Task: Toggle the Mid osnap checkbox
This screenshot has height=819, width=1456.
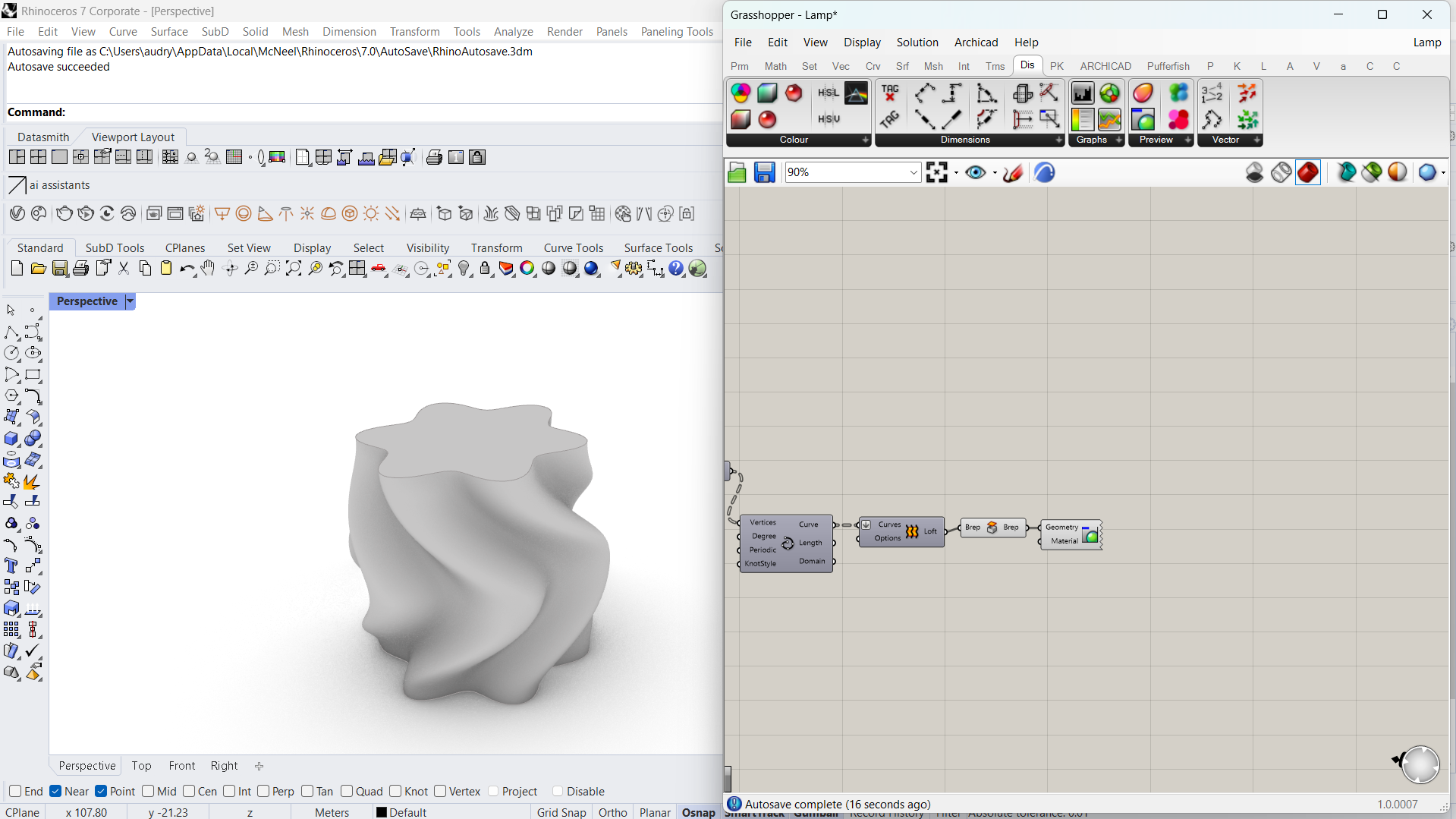Action: (x=148, y=791)
